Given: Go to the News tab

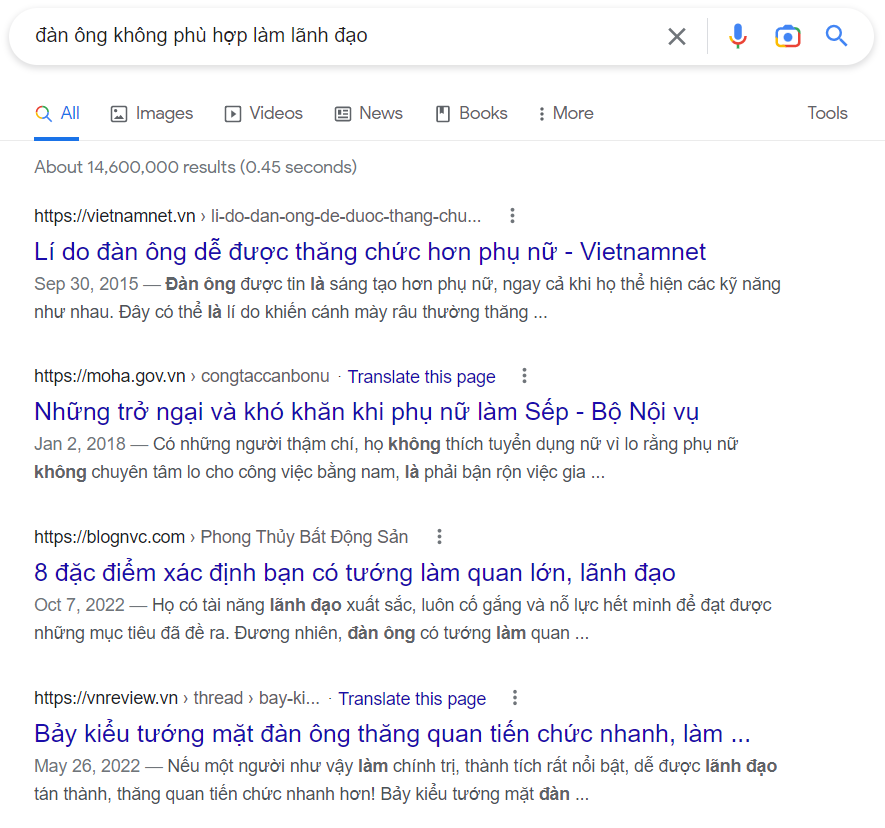Looking at the screenshot, I should point(369,113).
